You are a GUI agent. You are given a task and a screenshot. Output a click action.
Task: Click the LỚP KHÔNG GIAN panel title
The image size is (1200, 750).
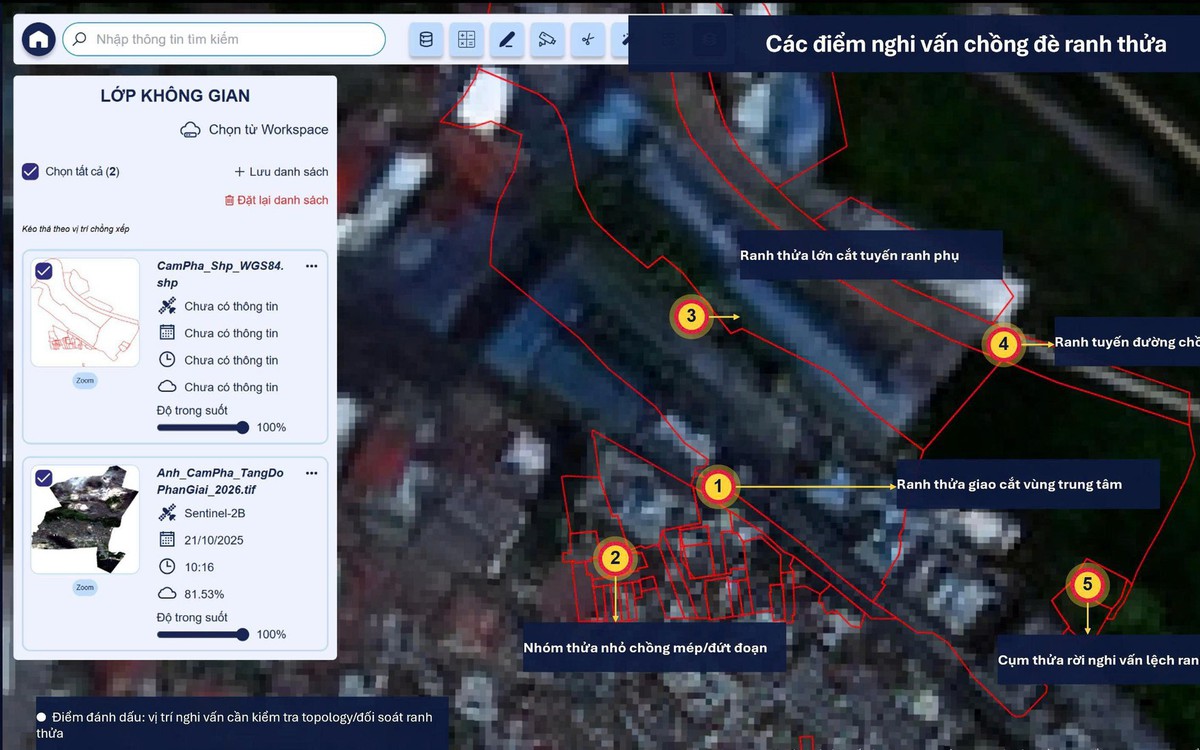click(175, 96)
